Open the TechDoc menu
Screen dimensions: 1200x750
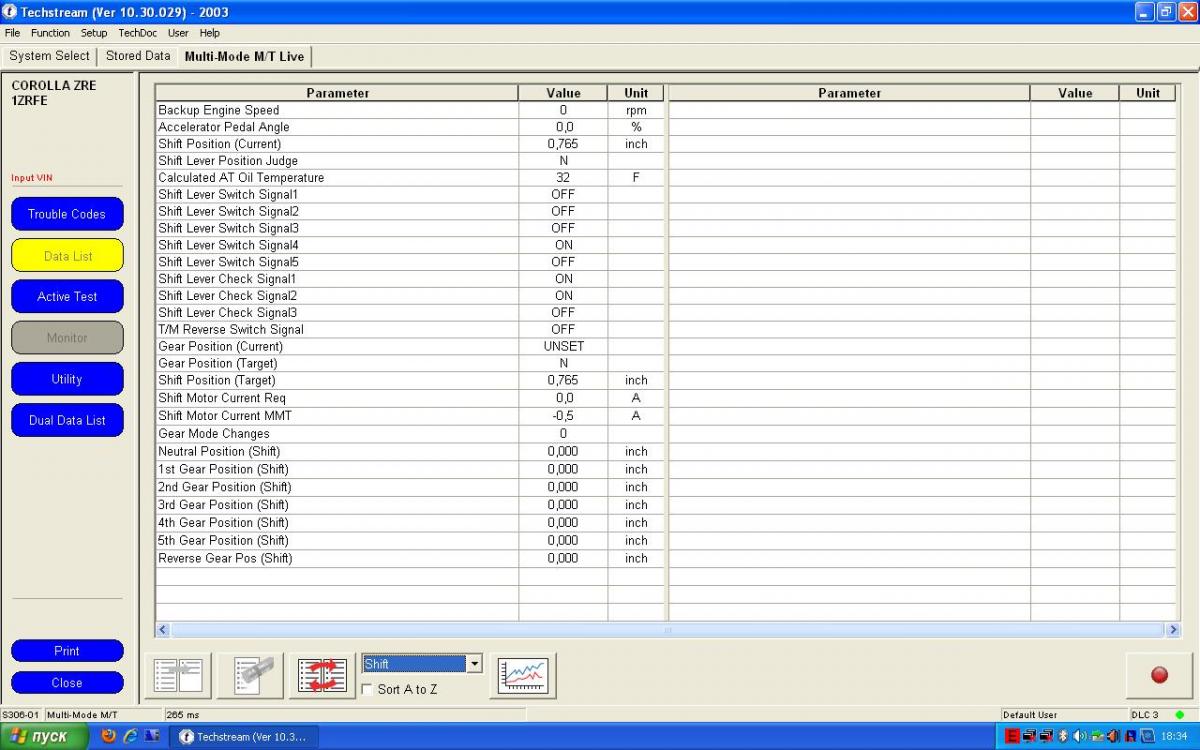(138, 33)
